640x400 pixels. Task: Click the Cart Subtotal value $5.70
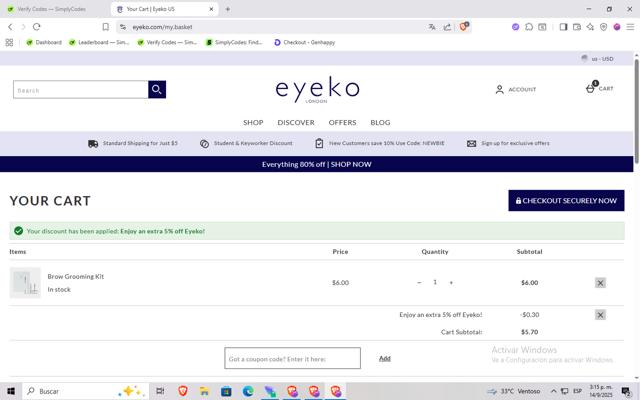(x=529, y=332)
